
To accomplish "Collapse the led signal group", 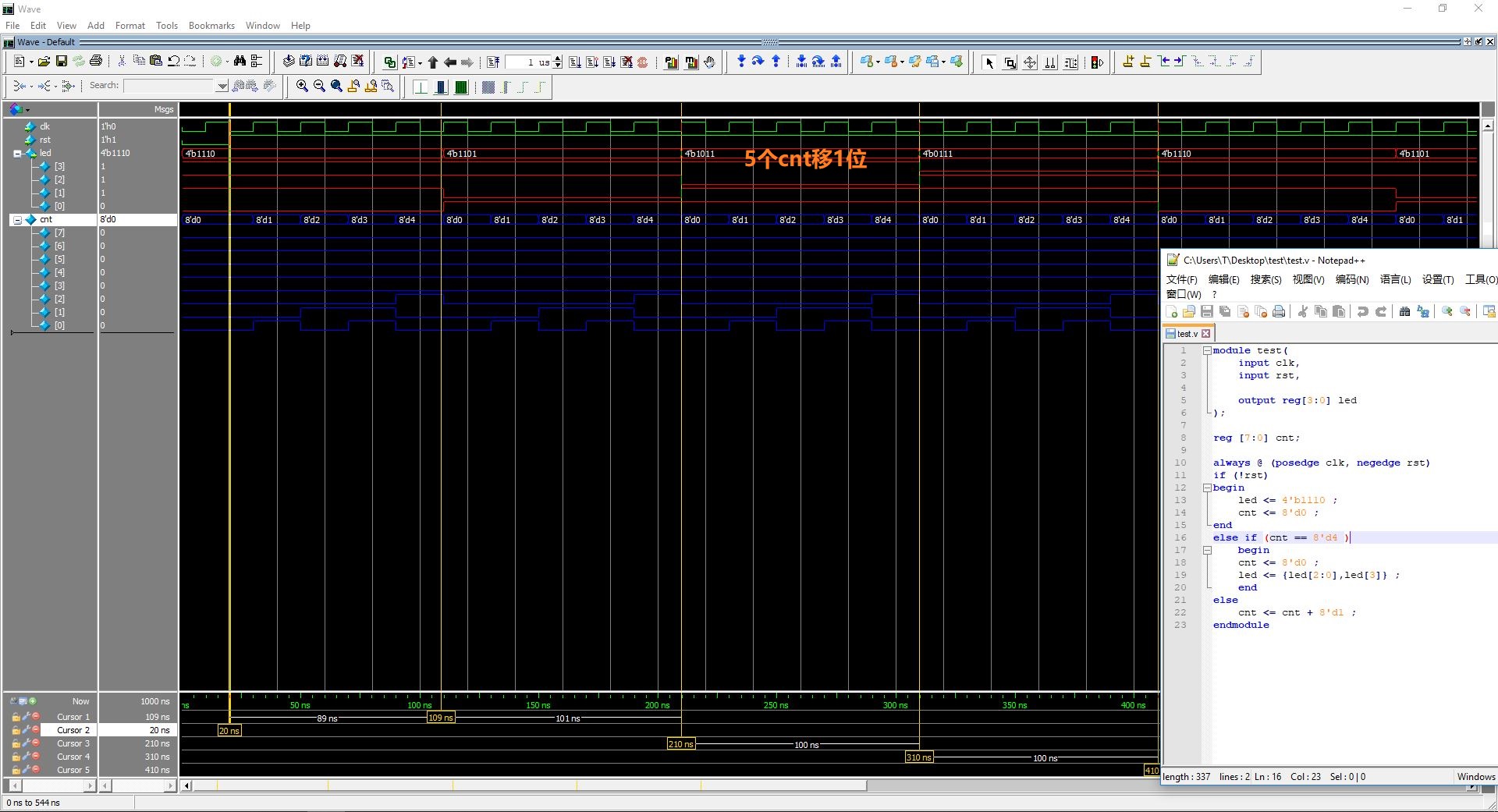I will (17, 154).
